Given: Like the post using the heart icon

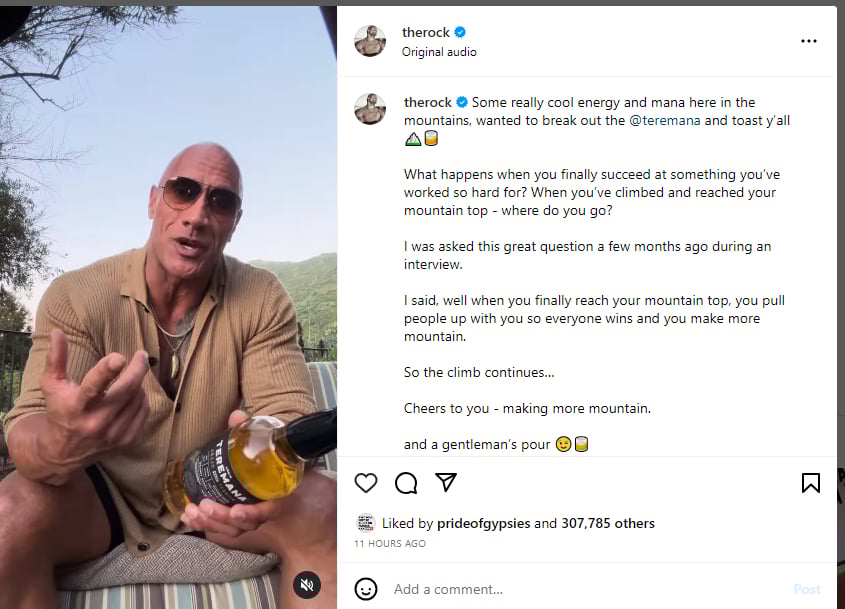Looking at the screenshot, I should click(x=366, y=483).
